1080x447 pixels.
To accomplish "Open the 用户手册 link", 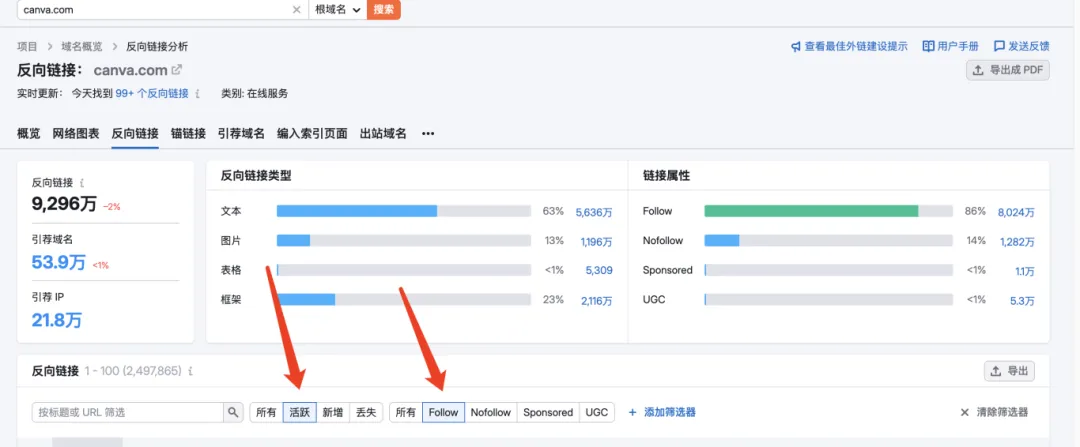I will pyautogui.click(x=951, y=46).
